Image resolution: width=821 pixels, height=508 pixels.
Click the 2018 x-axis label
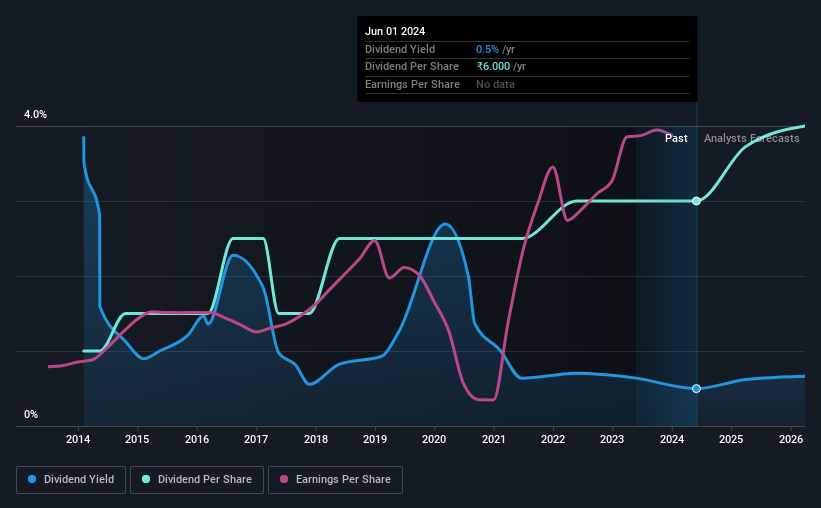click(x=316, y=439)
